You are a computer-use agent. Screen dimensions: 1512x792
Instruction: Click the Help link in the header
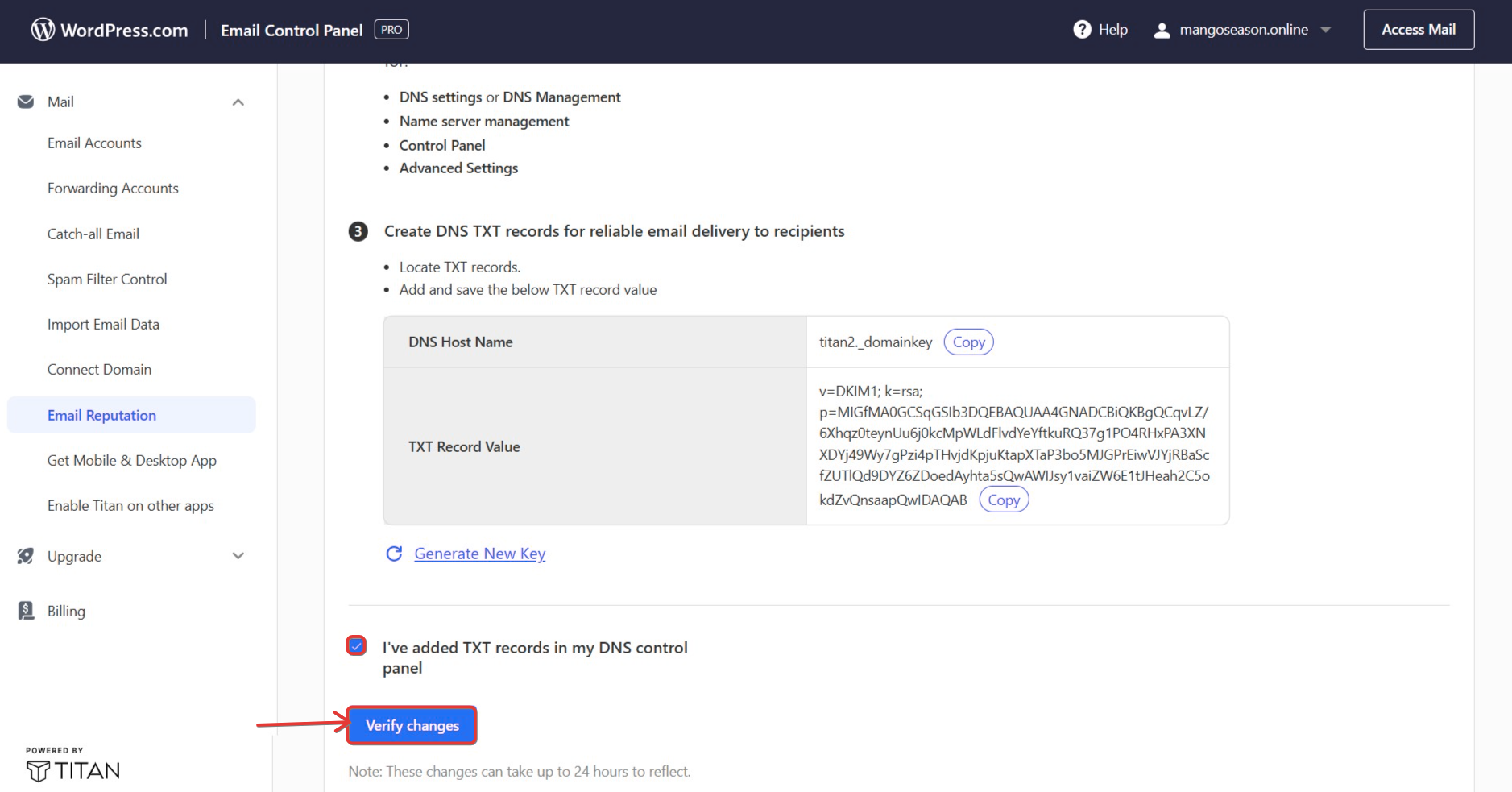click(x=1113, y=30)
